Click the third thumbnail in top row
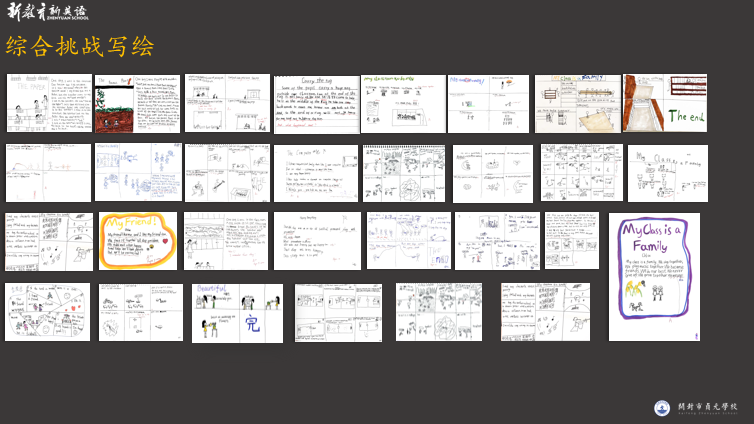The image size is (754, 424). (x=227, y=103)
